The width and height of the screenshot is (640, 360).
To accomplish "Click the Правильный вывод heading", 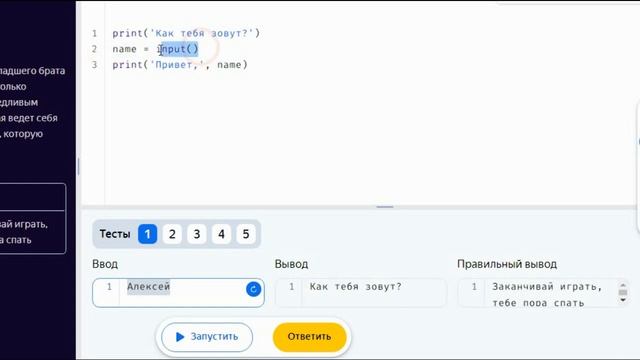I will click(507, 264).
